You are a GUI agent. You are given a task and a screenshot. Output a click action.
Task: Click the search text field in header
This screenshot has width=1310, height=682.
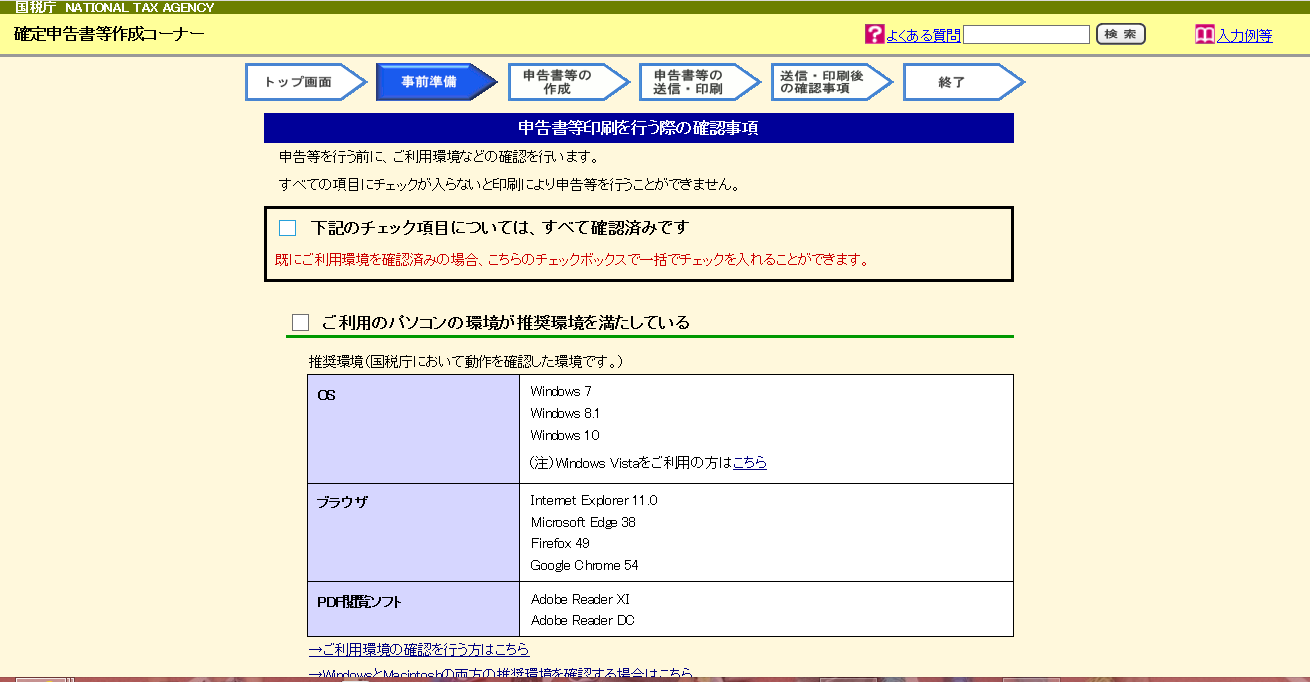point(1026,35)
